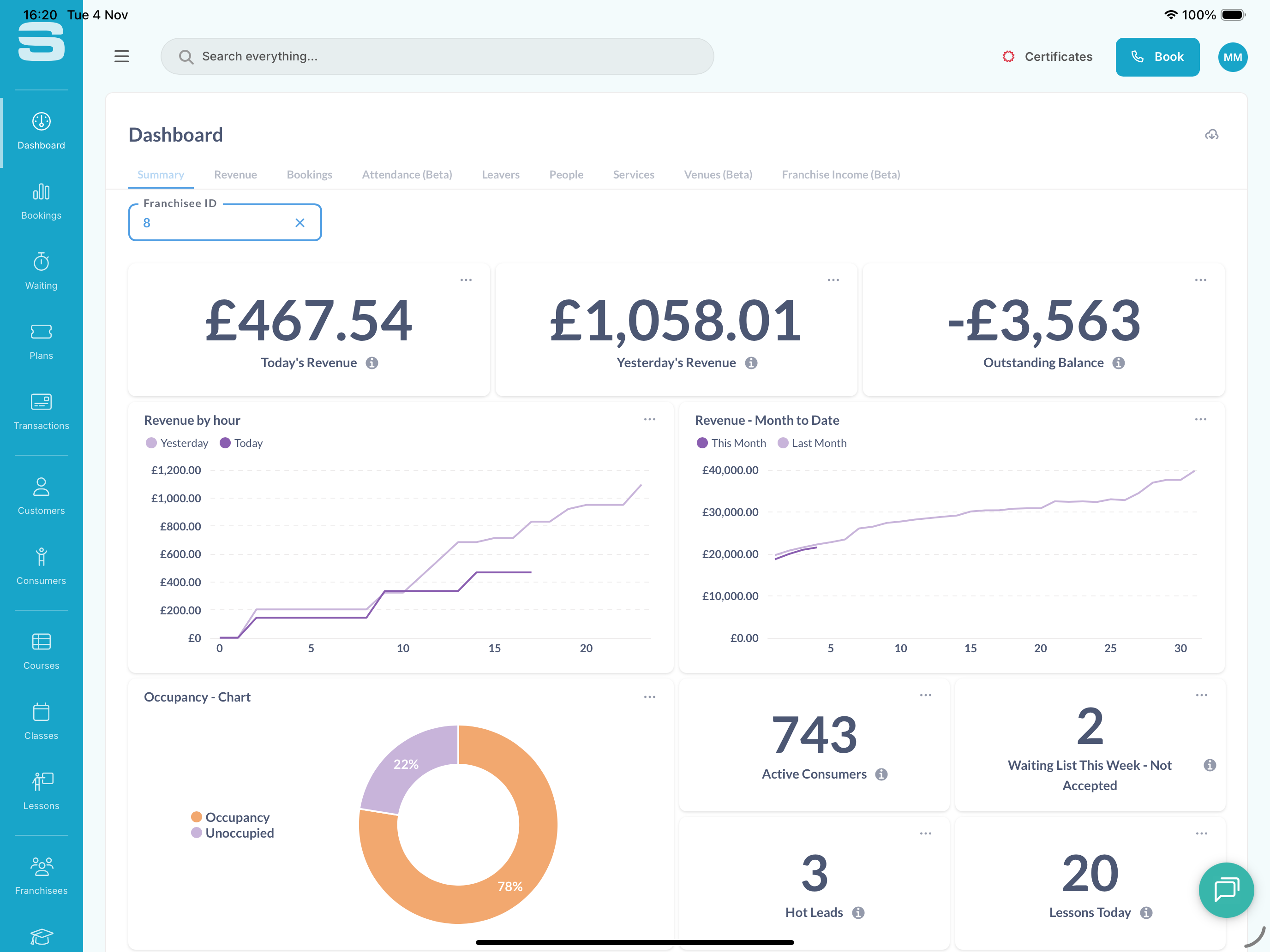Expand options on Outstanding Balance card
The width and height of the screenshot is (1270, 952).
point(1200,280)
